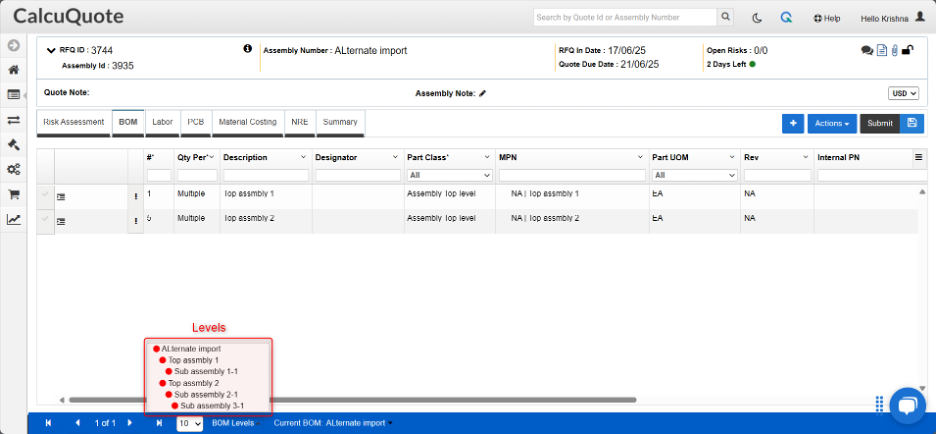Viewport: 936px width, 434px height.
Task: Click the info icon next to RFQ ID
Action: point(248,49)
